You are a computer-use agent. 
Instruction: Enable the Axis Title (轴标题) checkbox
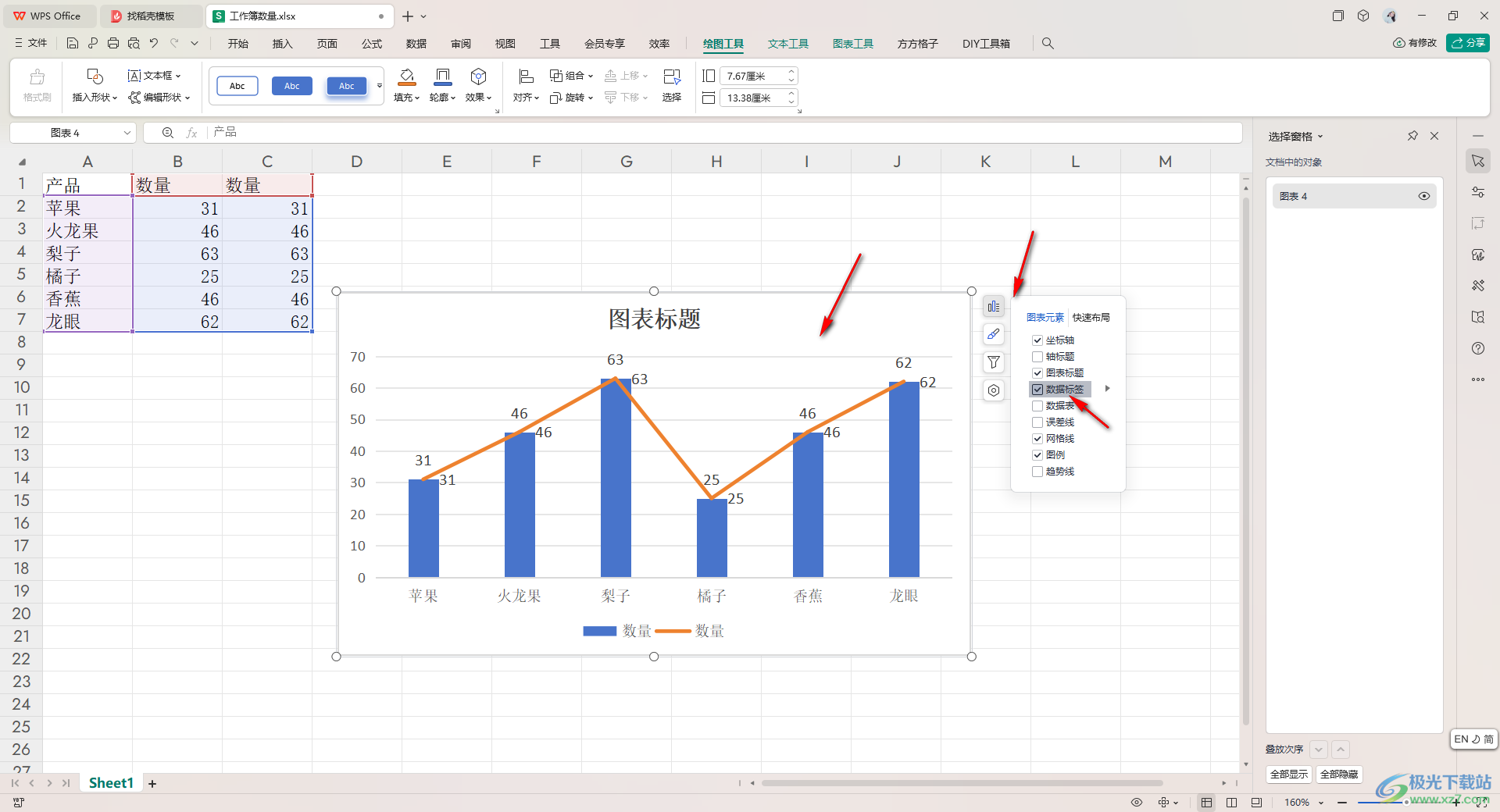1037,357
